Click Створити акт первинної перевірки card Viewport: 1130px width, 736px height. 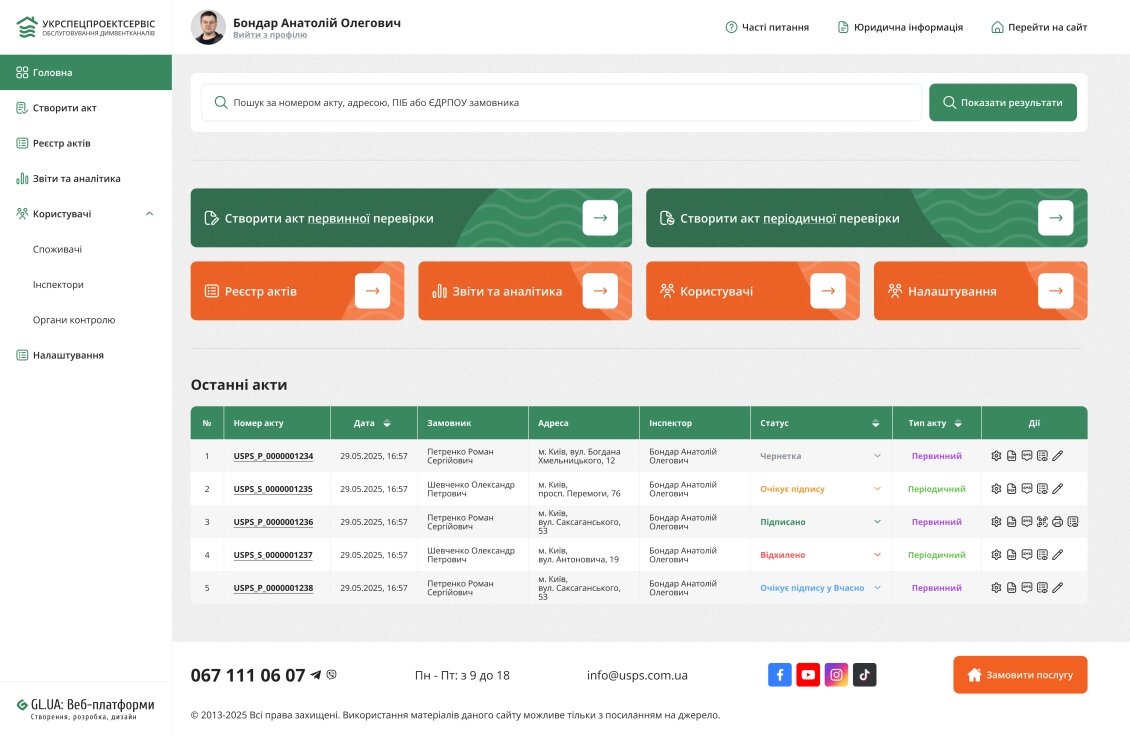pos(411,218)
